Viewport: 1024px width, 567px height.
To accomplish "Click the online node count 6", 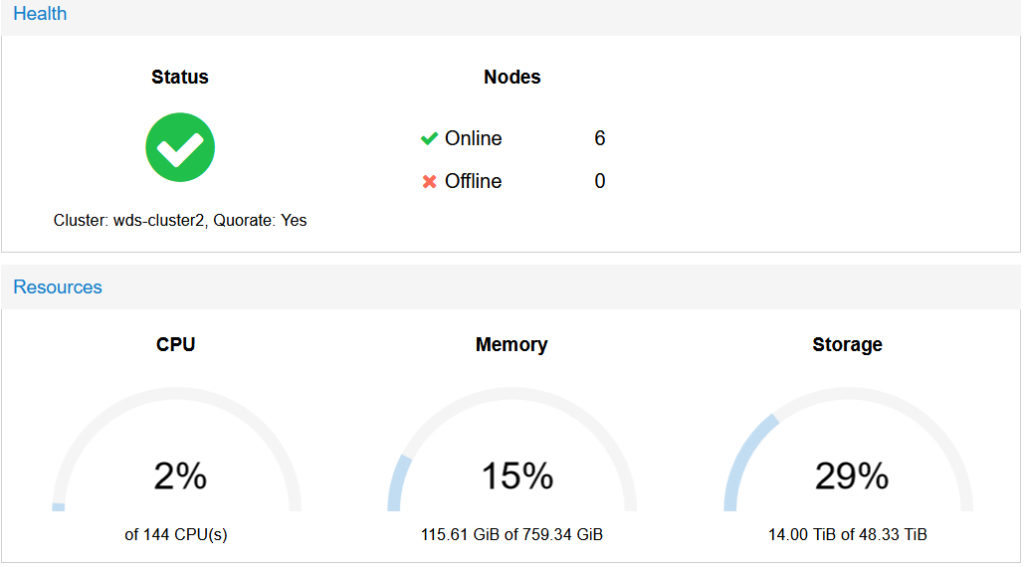I will coord(600,138).
